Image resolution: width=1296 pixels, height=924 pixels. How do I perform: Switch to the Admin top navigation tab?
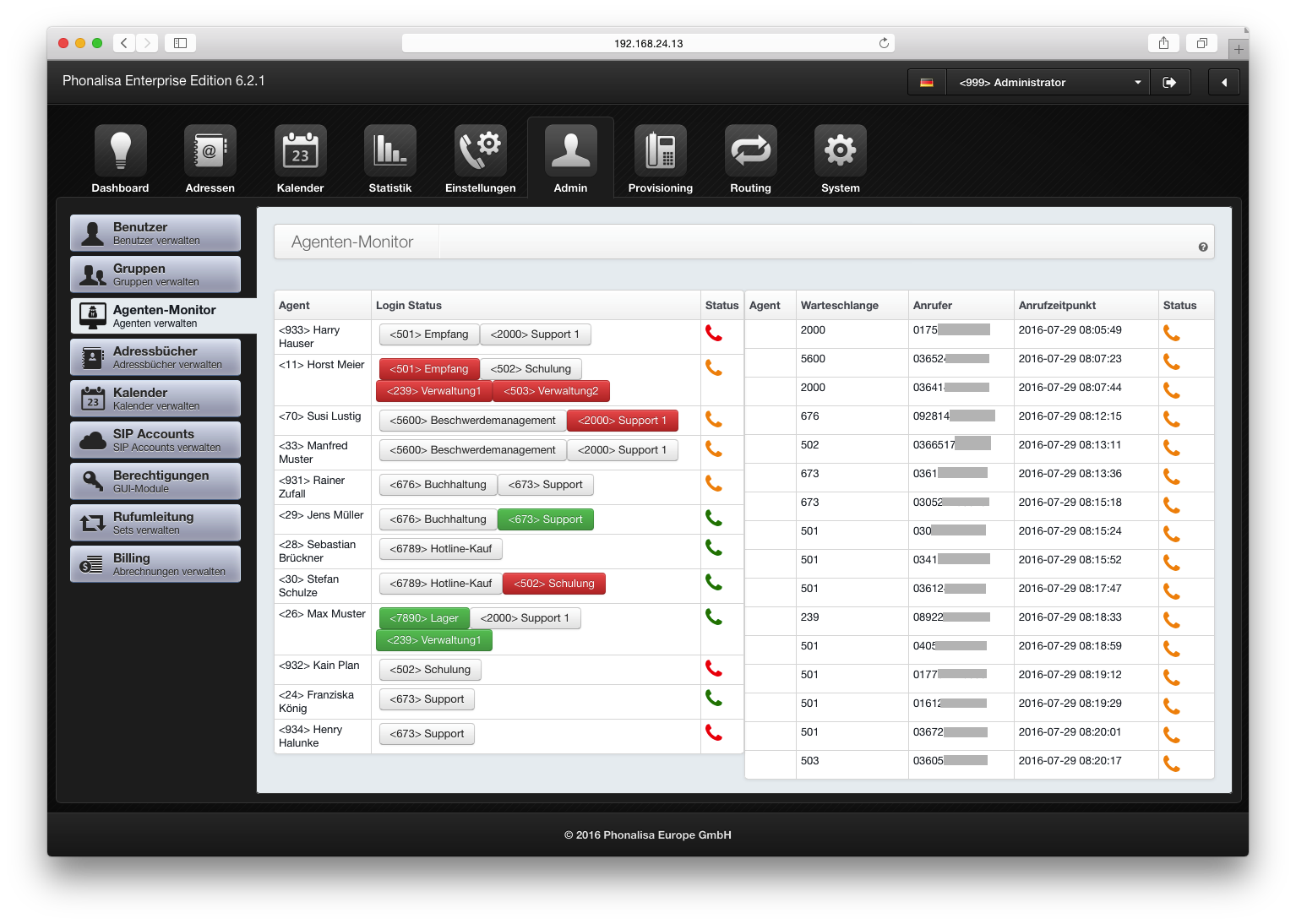point(571,159)
